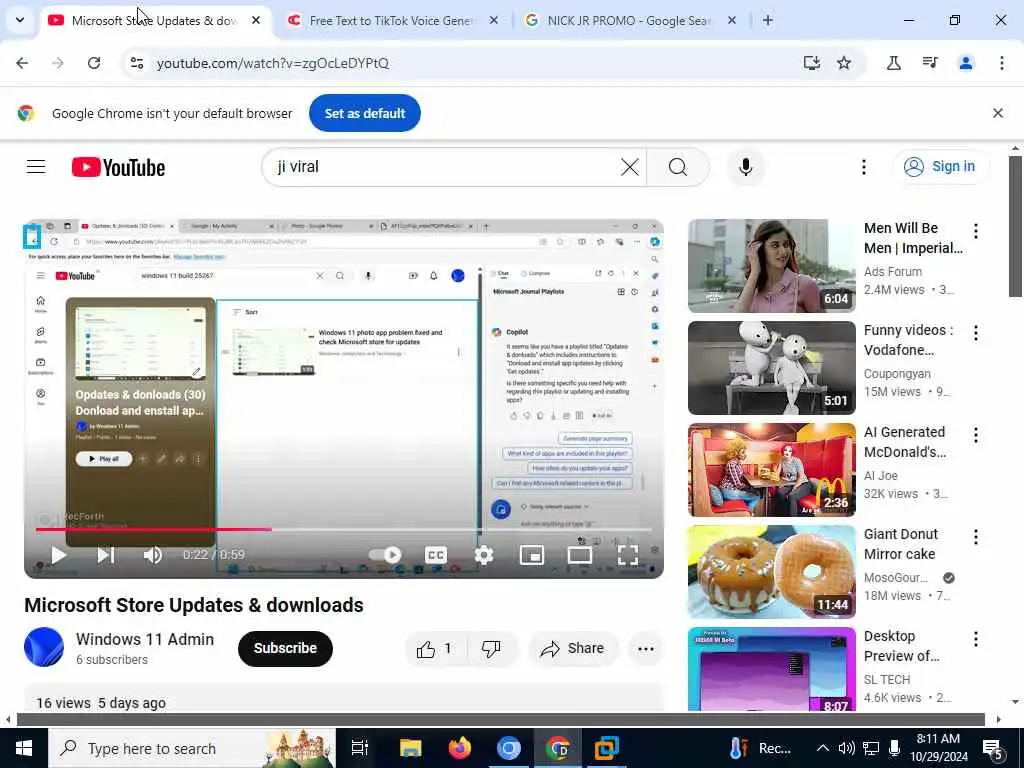Launch Firefox from the taskbar

(460, 748)
